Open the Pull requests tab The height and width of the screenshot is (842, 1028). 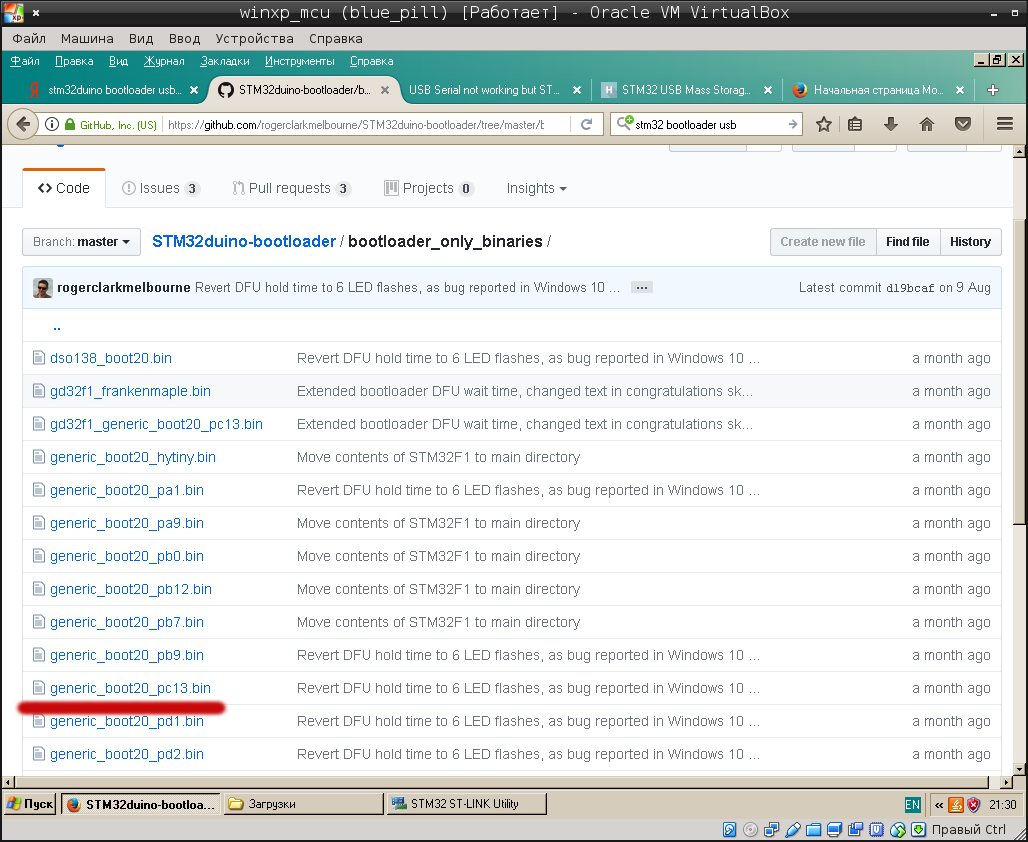(292, 188)
